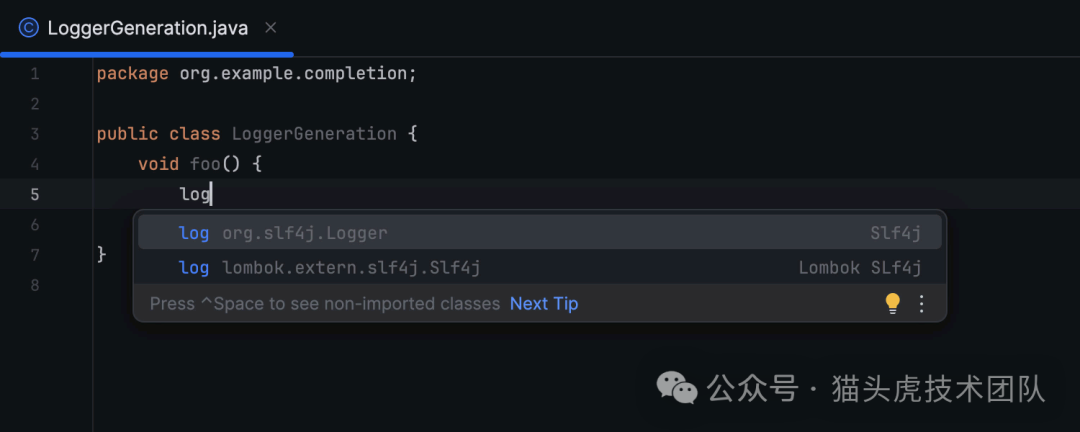This screenshot has height=432, width=1080.
Task: Click line number 5 in the gutter
Action: [x=34, y=195]
